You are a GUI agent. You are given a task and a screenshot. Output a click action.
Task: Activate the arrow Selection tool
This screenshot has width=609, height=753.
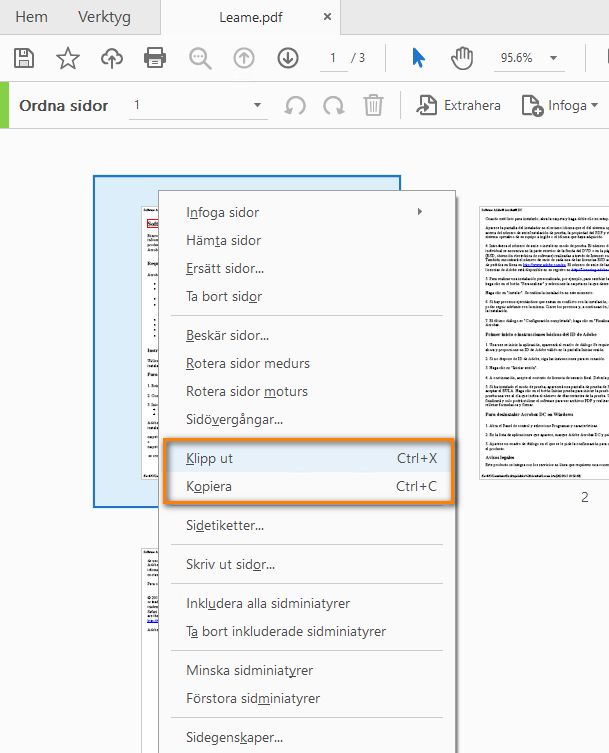(418, 58)
